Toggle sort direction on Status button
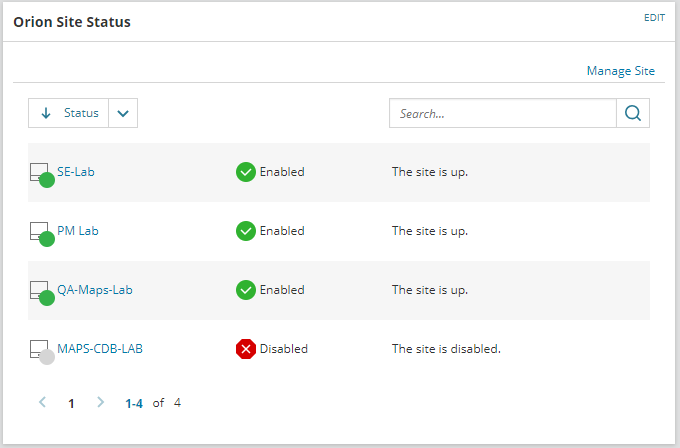The image size is (680, 448). [x=68, y=113]
